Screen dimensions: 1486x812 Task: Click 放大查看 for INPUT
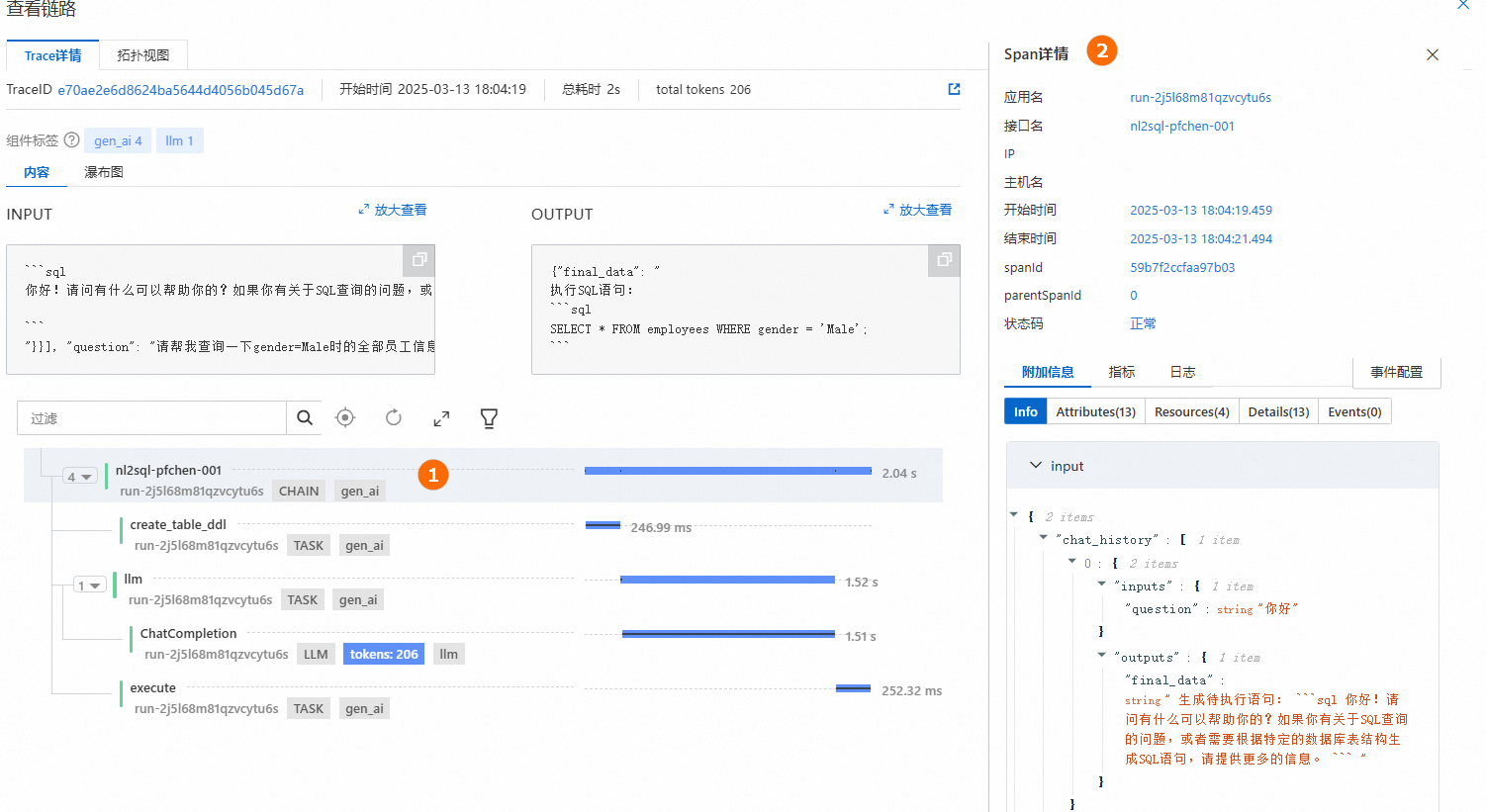(393, 210)
